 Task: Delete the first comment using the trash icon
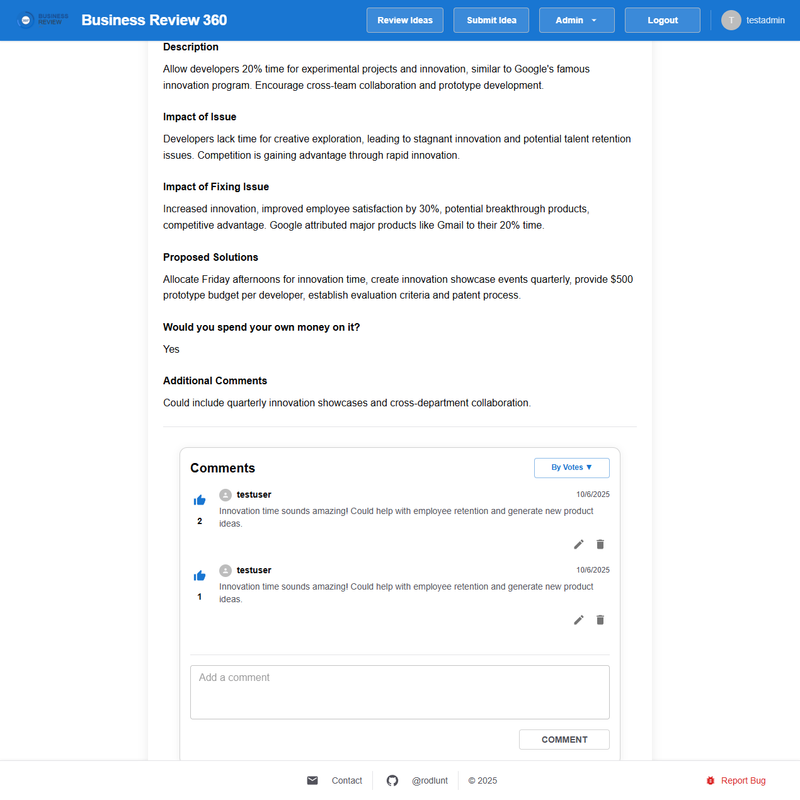pyautogui.click(x=600, y=544)
